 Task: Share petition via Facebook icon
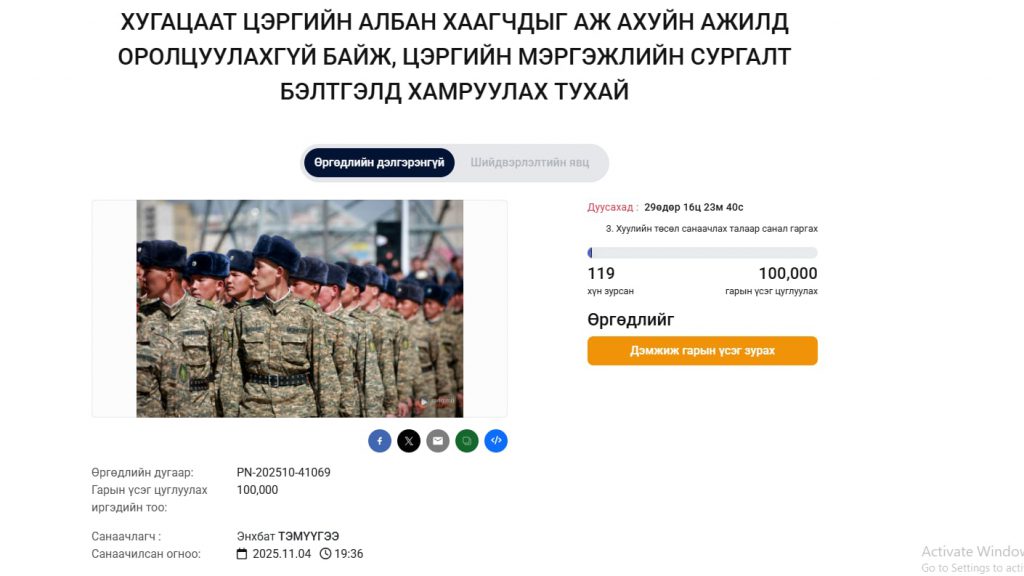(x=379, y=441)
